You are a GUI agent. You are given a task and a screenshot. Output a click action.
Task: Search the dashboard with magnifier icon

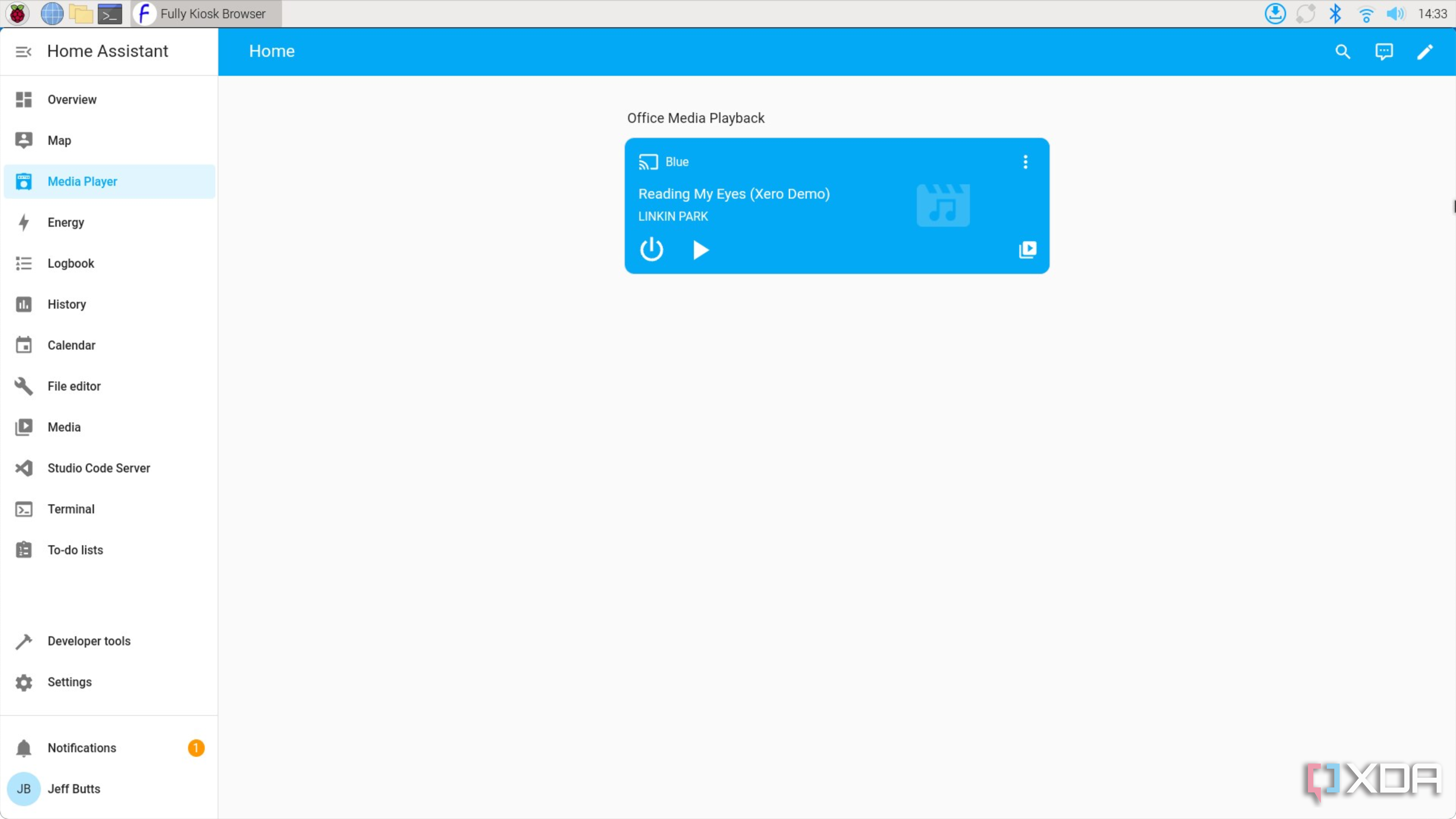point(1343,52)
